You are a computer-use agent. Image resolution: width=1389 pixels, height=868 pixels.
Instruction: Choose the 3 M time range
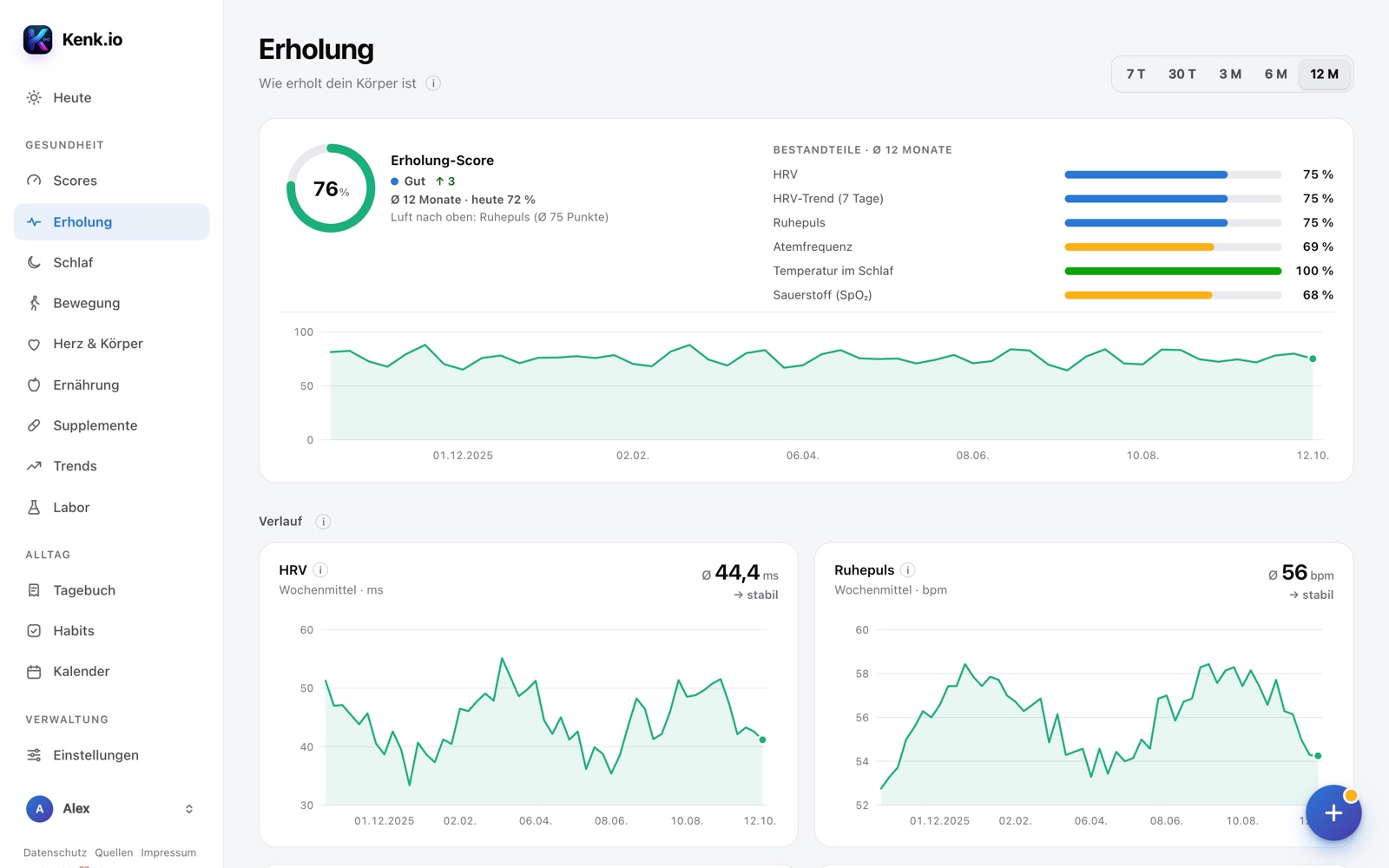click(x=1230, y=74)
